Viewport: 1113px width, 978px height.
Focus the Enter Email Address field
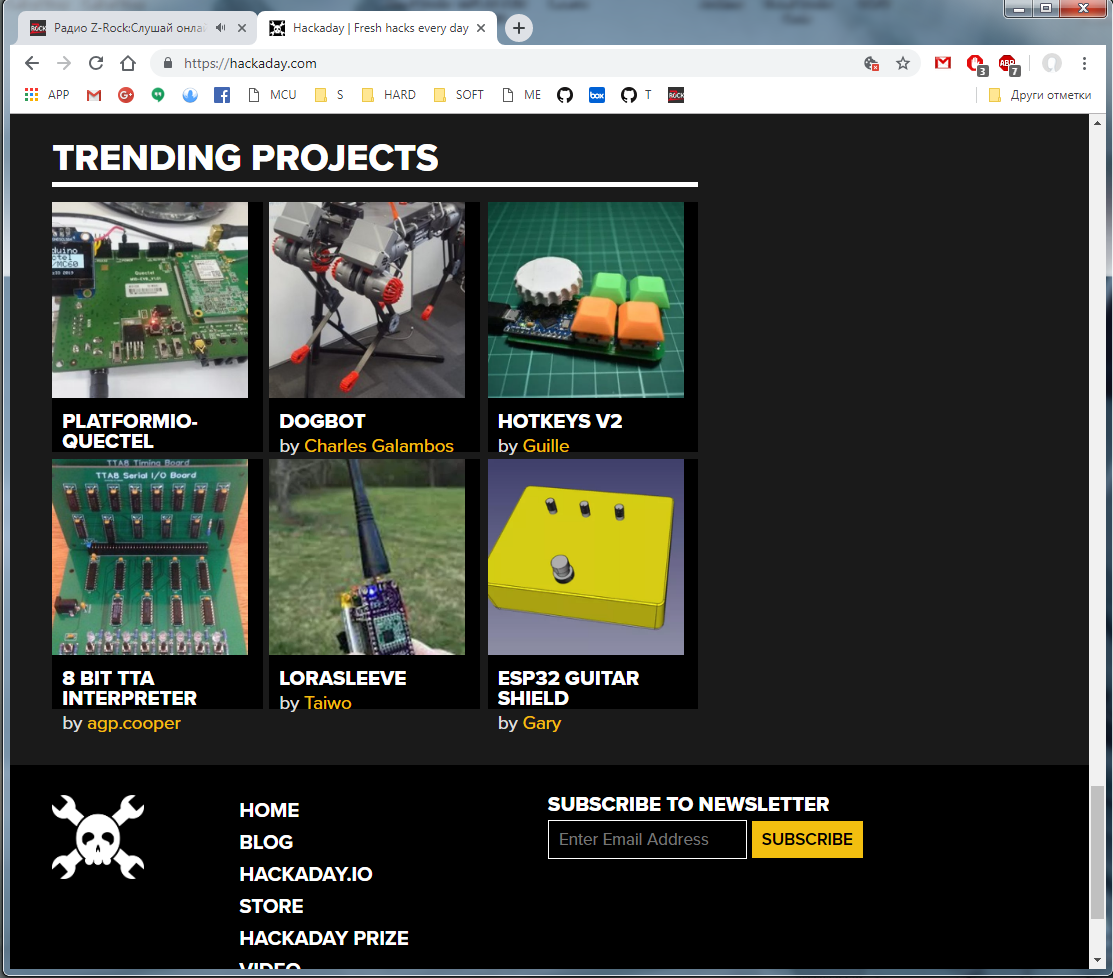(647, 839)
